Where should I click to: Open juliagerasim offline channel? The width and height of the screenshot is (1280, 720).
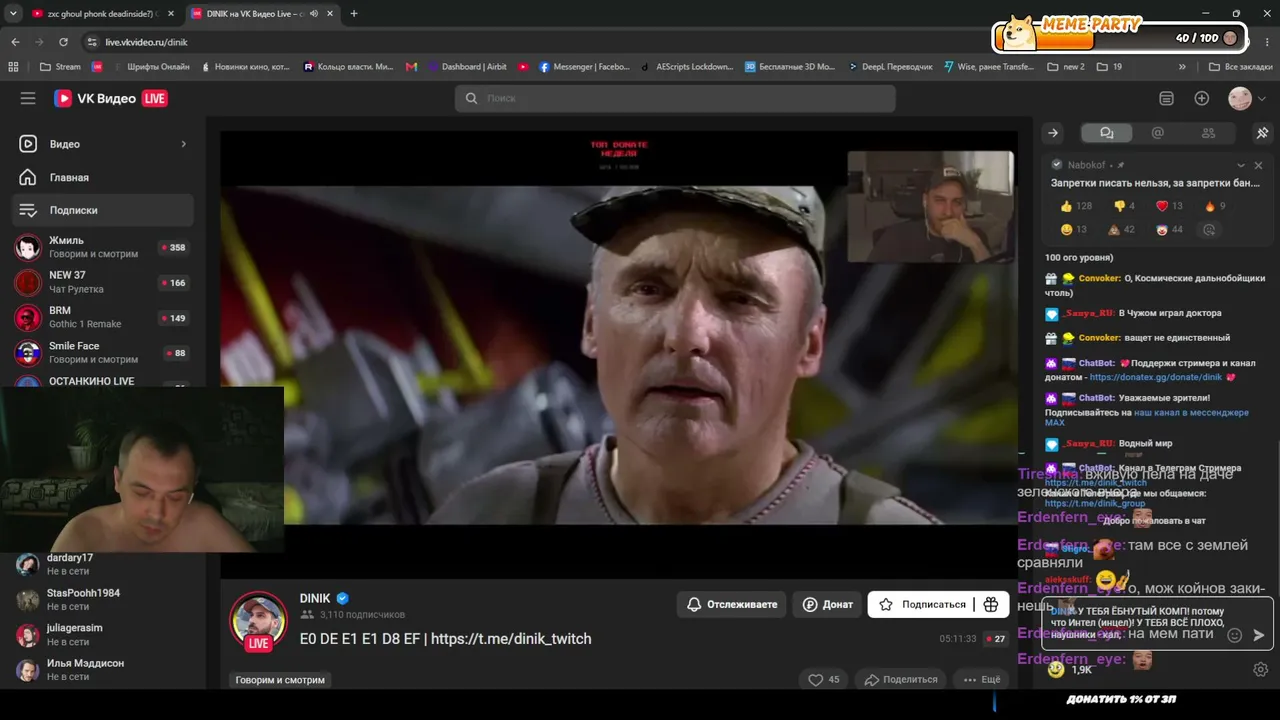tap(103, 634)
